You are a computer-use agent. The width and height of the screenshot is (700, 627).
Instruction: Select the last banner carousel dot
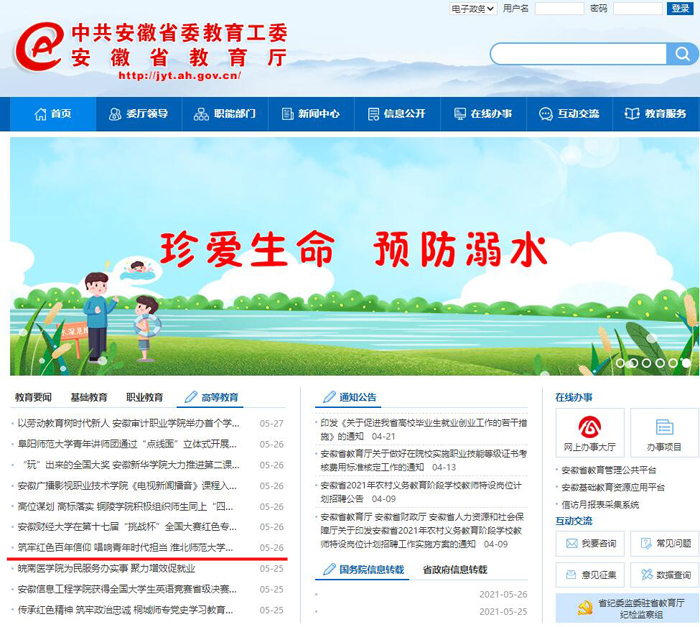click(686, 363)
